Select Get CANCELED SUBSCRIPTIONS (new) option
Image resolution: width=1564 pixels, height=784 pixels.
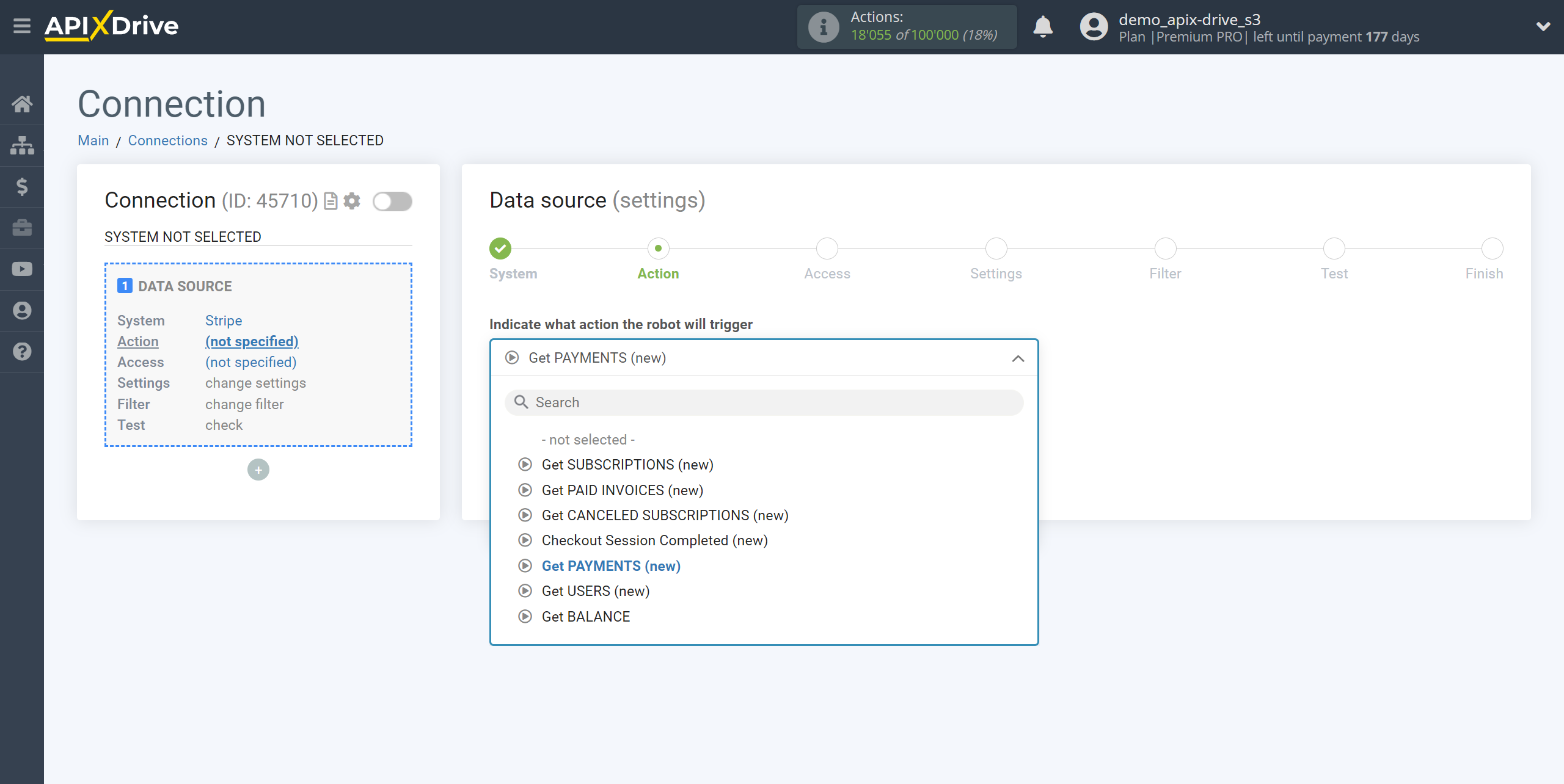(665, 515)
